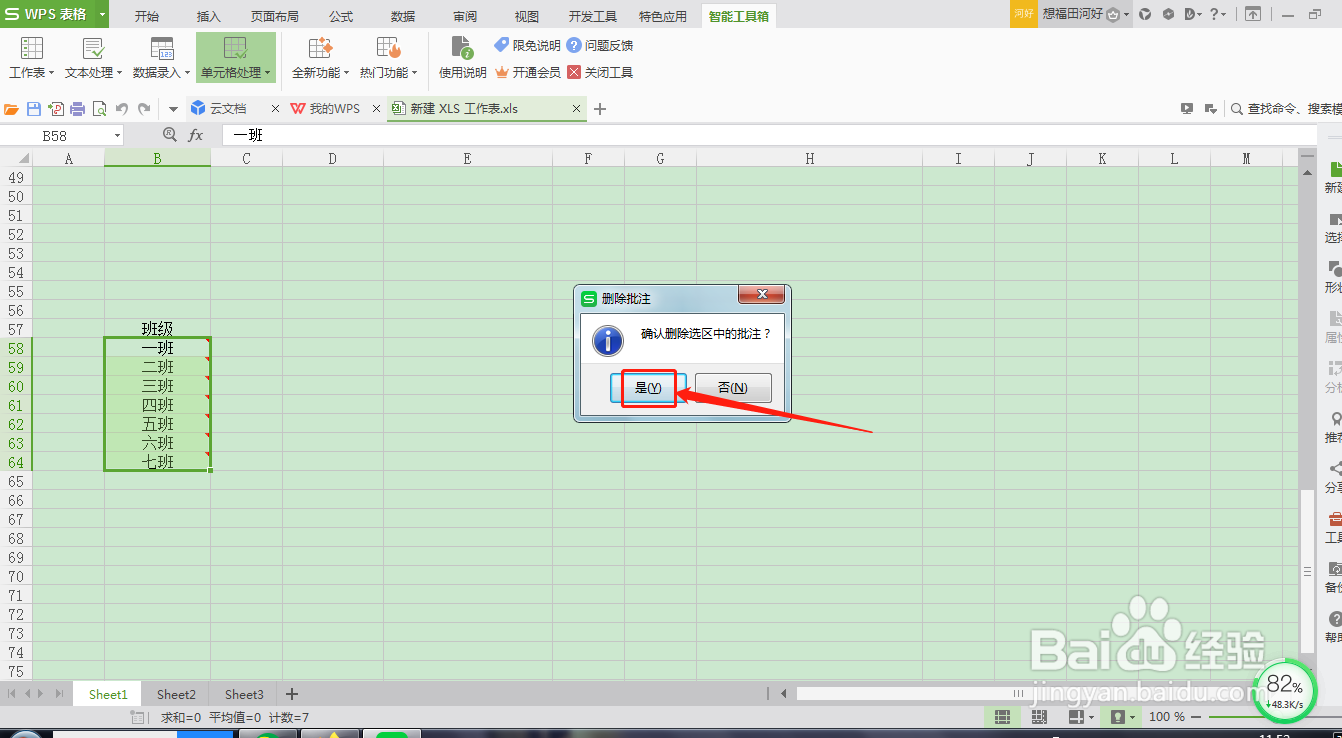Add a new sheet with the plus icon
This screenshot has width=1342, height=738.
292,693
